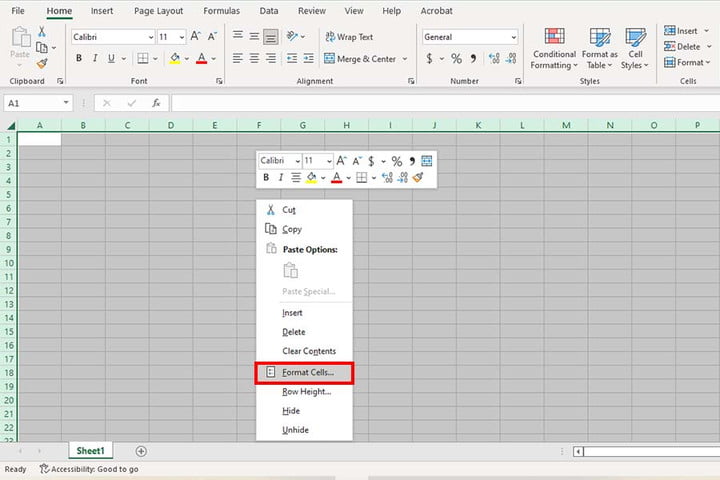
Task: Click Center alignment in the ribbon
Action: tap(254, 58)
